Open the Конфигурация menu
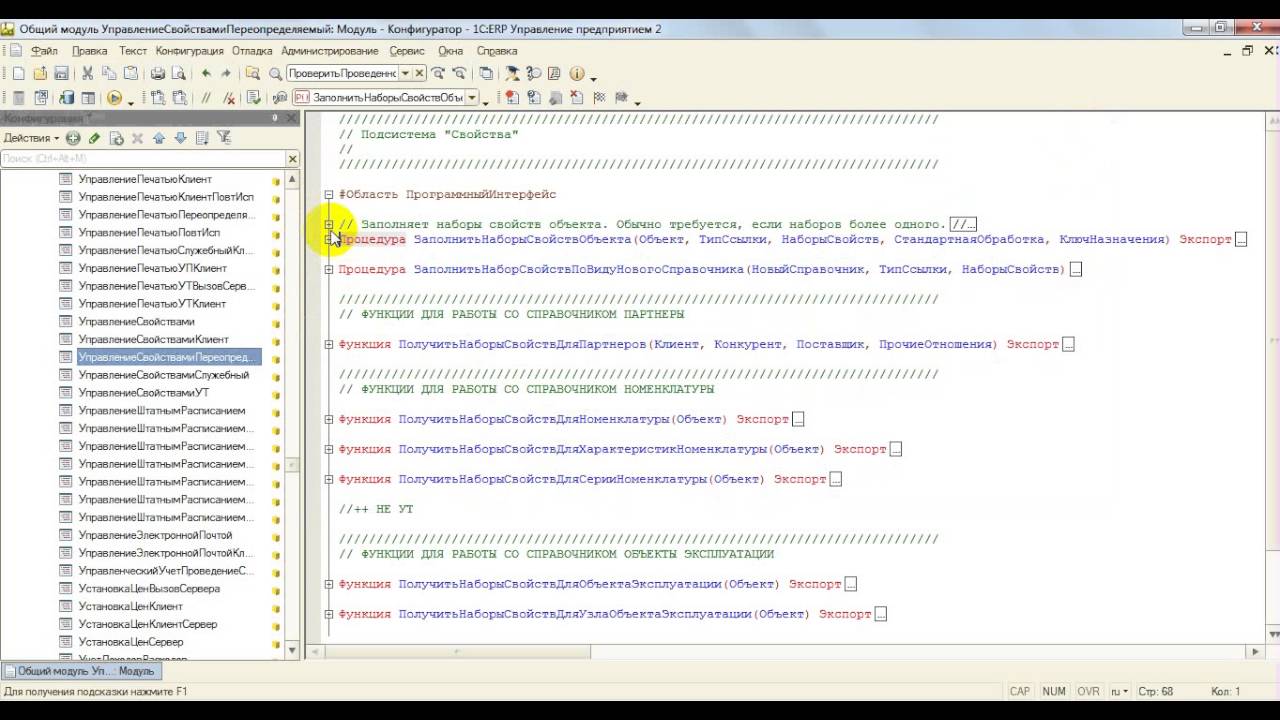The image size is (1280, 720). 189,51
